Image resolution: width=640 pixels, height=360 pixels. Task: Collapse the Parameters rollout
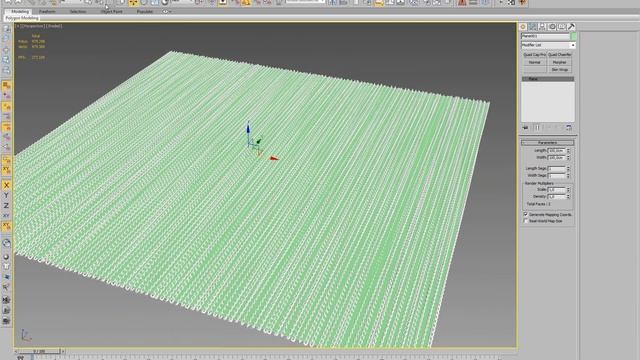click(x=548, y=143)
